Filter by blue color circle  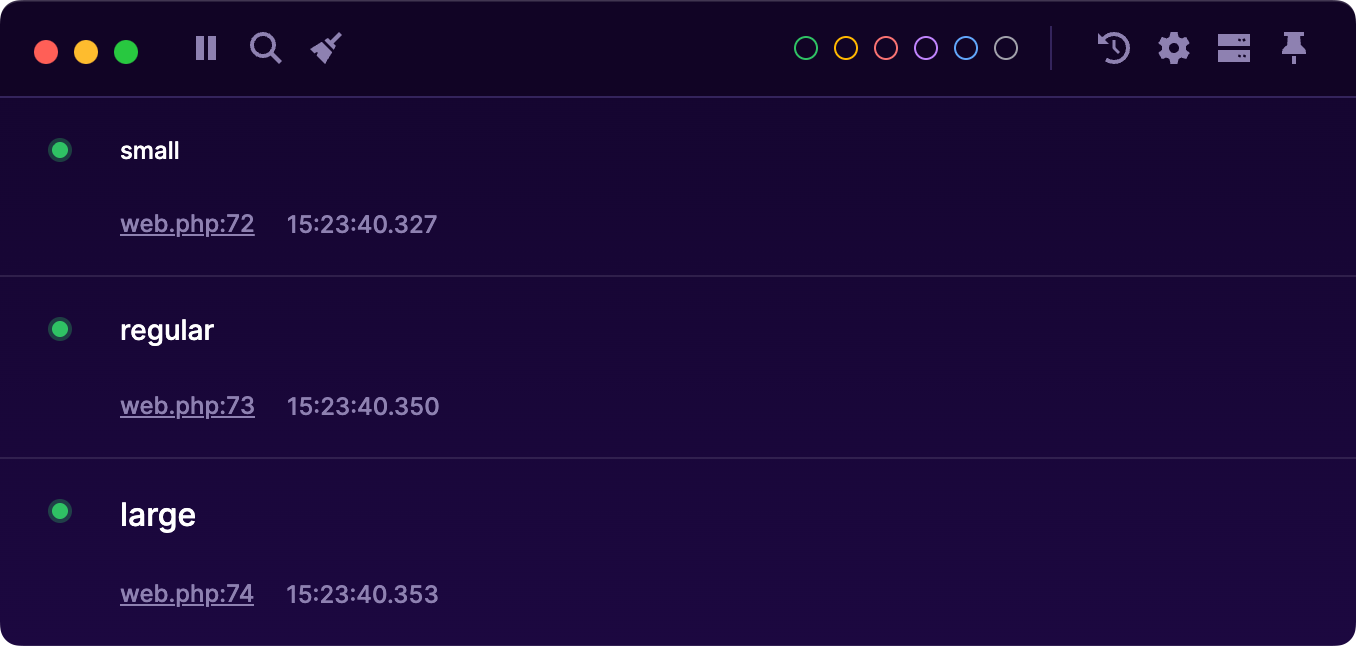click(x=966, y=48)
